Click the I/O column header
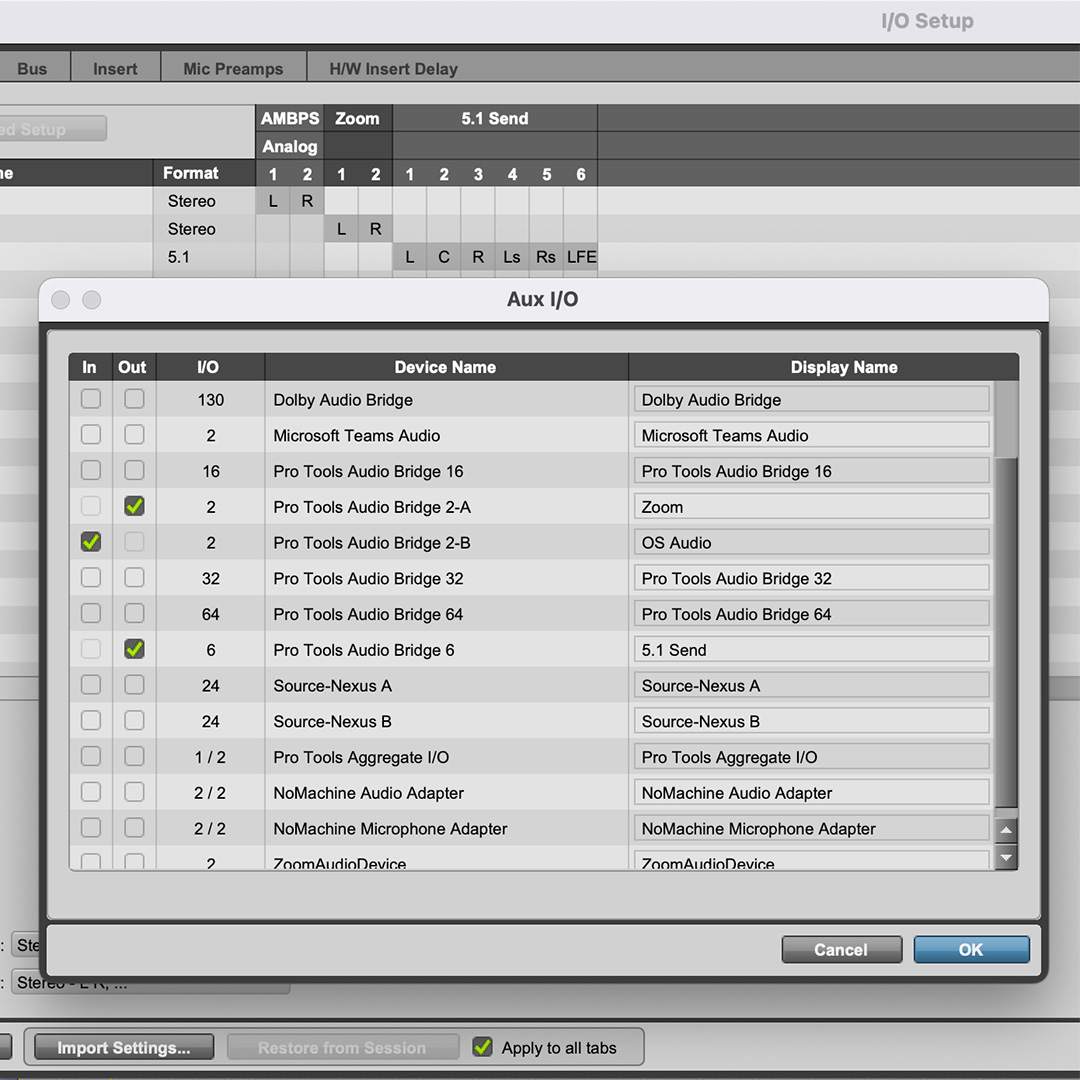 click(x=208, y=367)
